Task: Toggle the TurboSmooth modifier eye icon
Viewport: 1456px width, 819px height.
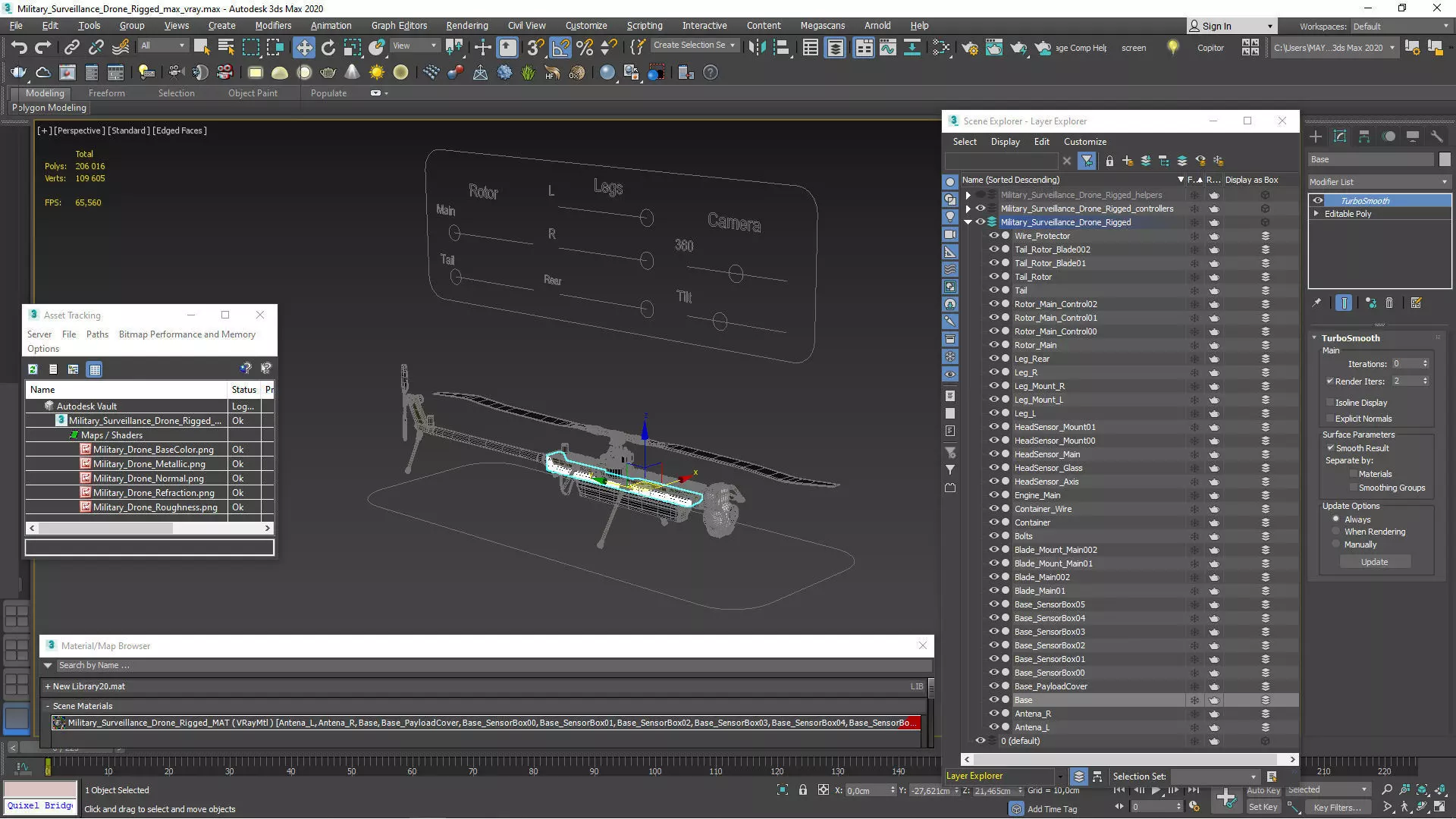Action: (x=1318, y=201)
